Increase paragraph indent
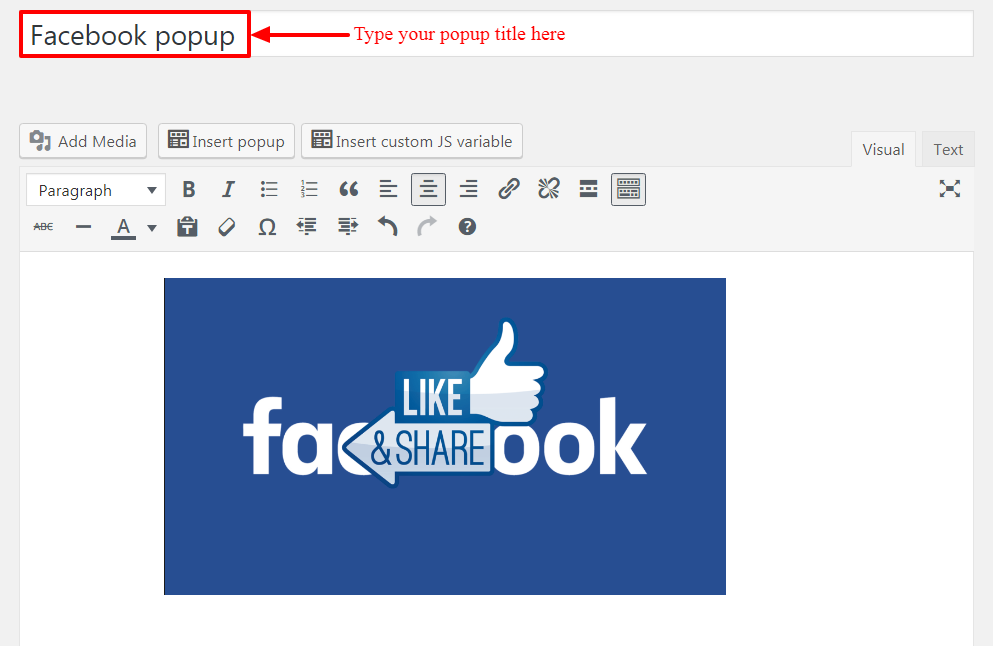The height and width of the screenshot is (646, 993). pos(347,227)
